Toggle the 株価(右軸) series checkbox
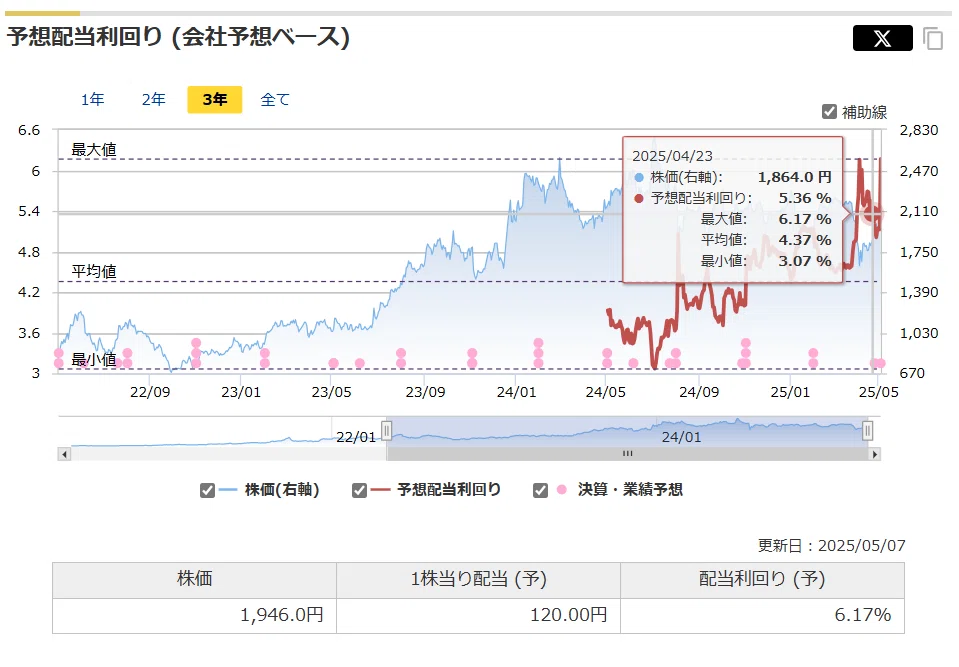The height and width of the screenshot is (667, 959). [x=207, y=490]
